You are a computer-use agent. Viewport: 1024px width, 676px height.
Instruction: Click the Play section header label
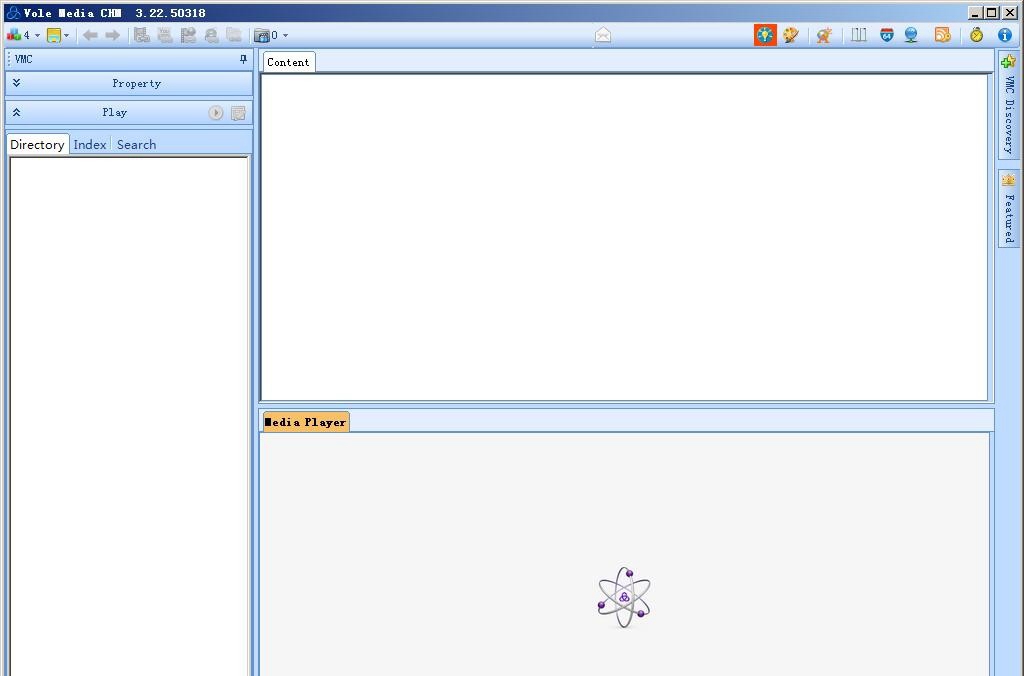115,112
